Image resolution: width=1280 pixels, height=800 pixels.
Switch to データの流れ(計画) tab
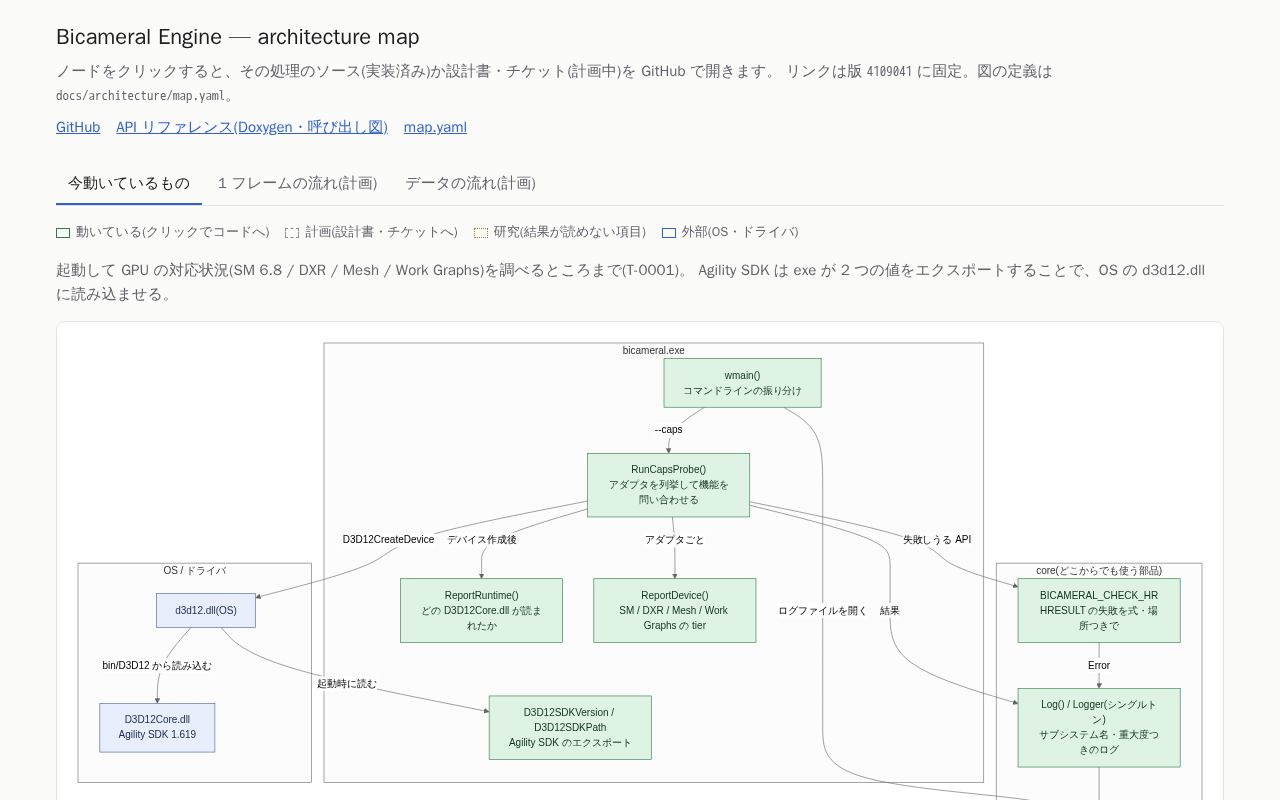click(x=470, y=183)
